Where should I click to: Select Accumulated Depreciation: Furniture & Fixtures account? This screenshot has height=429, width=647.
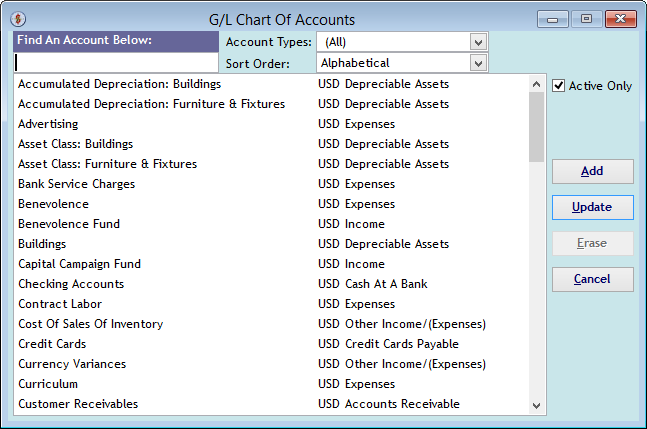[271, 104]
